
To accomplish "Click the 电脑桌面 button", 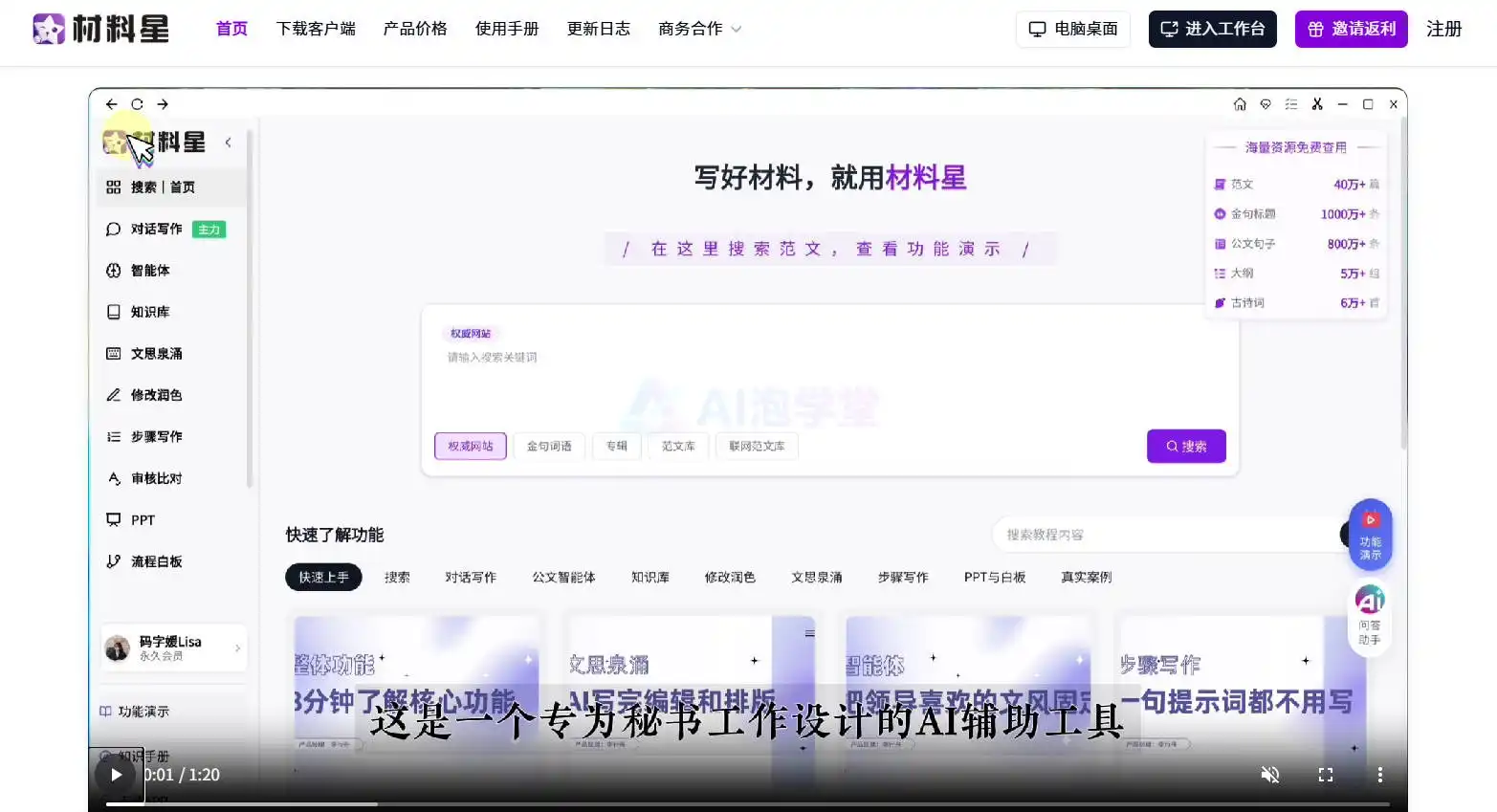I will (1073, 29).
